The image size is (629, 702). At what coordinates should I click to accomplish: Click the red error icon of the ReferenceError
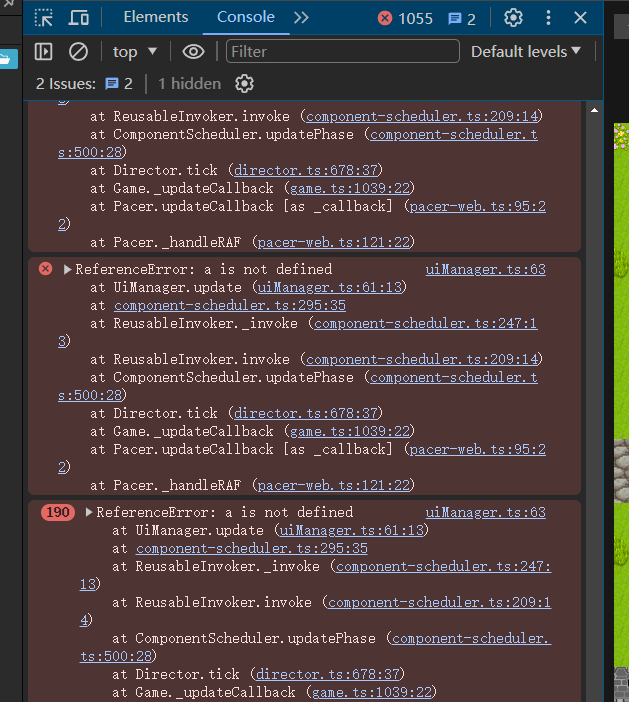pyautogui.click(x=46, y=269)
